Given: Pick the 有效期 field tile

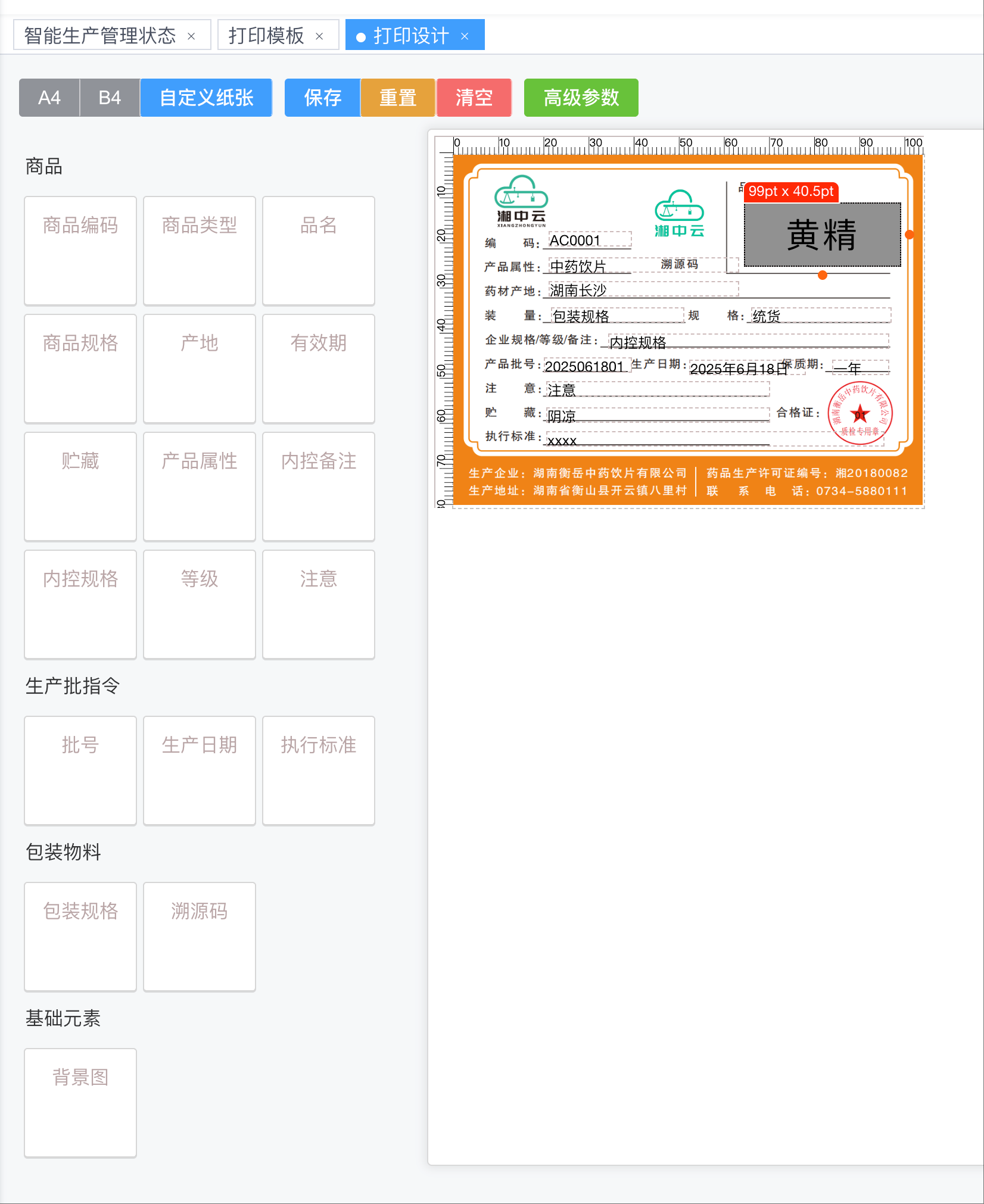Looking at the screenshot, I should coord(319,369).
